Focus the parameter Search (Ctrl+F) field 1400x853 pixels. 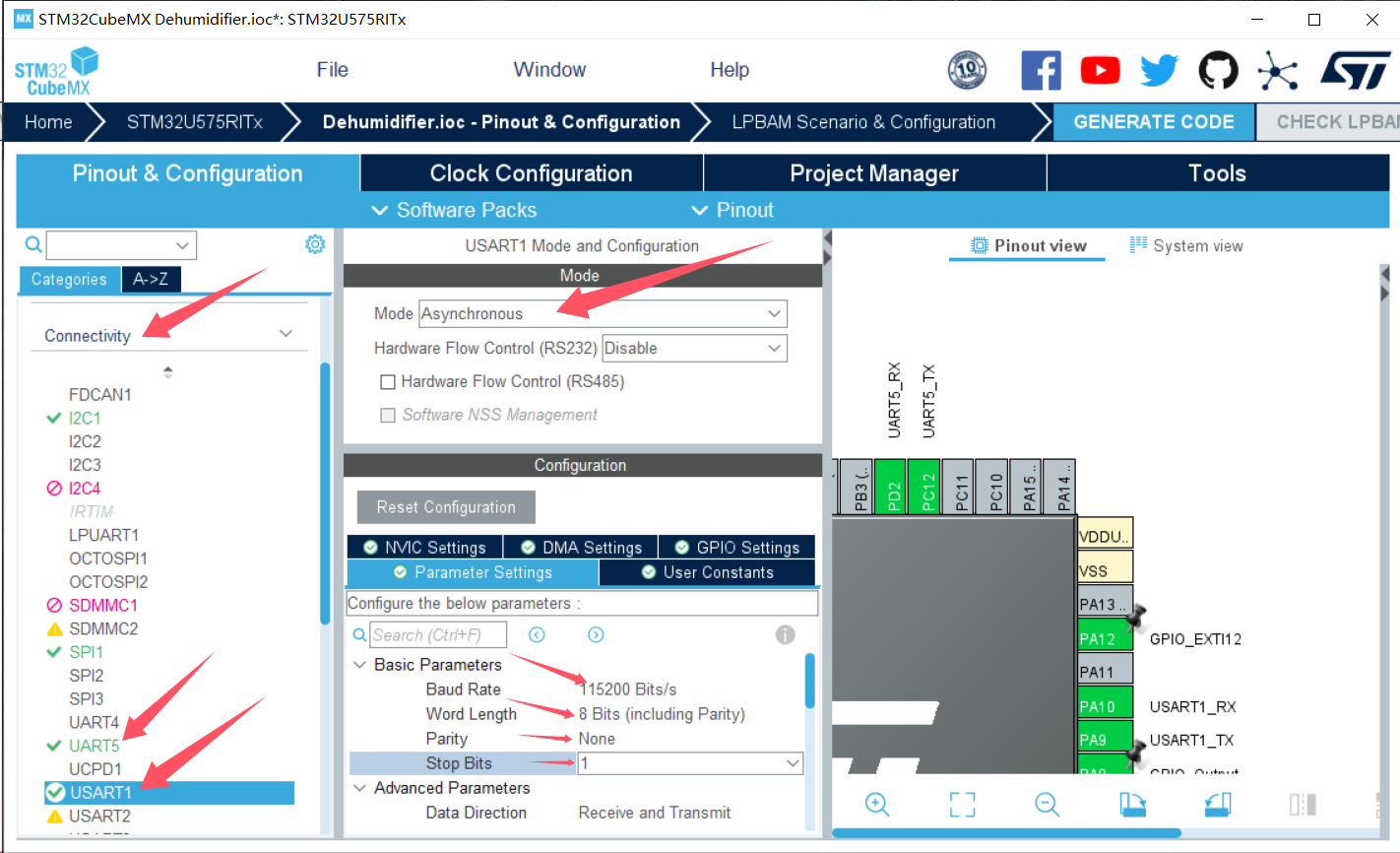(438, 635)
